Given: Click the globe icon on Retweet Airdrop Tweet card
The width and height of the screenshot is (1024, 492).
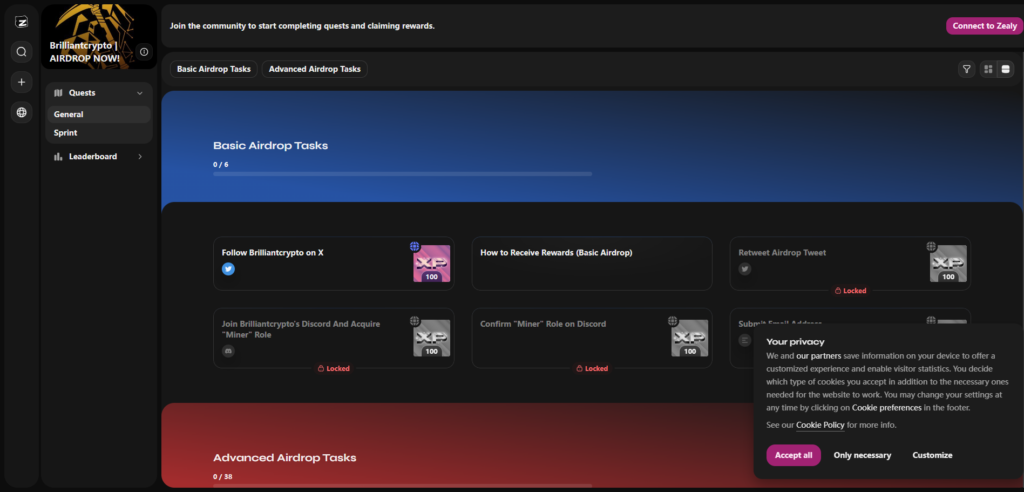Looking at the screenshot, I should [x=931, y=246].
